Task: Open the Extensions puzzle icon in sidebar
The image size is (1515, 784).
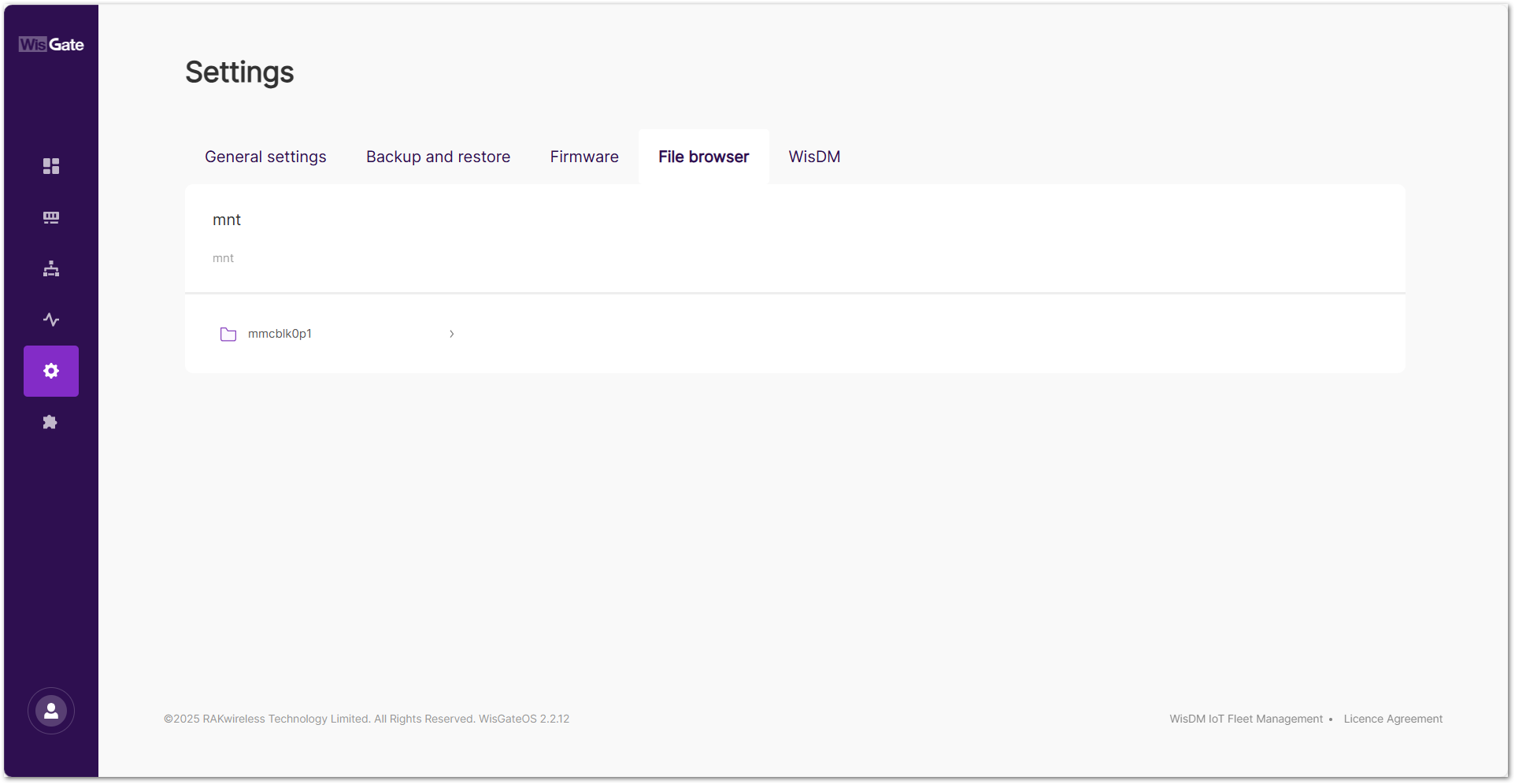Action: pyautogui.click(x=50, y=422)
